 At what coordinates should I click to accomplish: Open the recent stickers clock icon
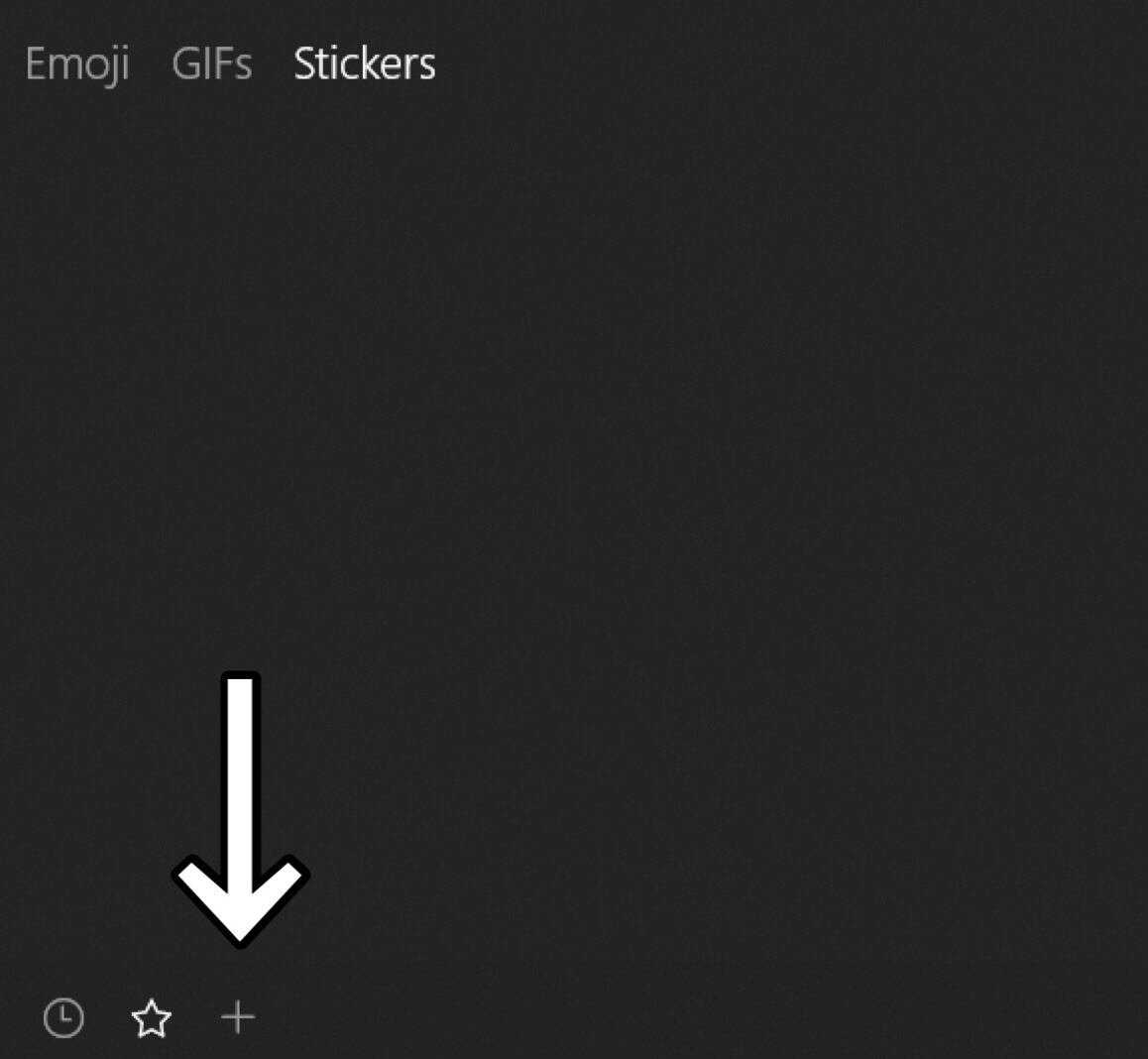tap(63, 1017)
